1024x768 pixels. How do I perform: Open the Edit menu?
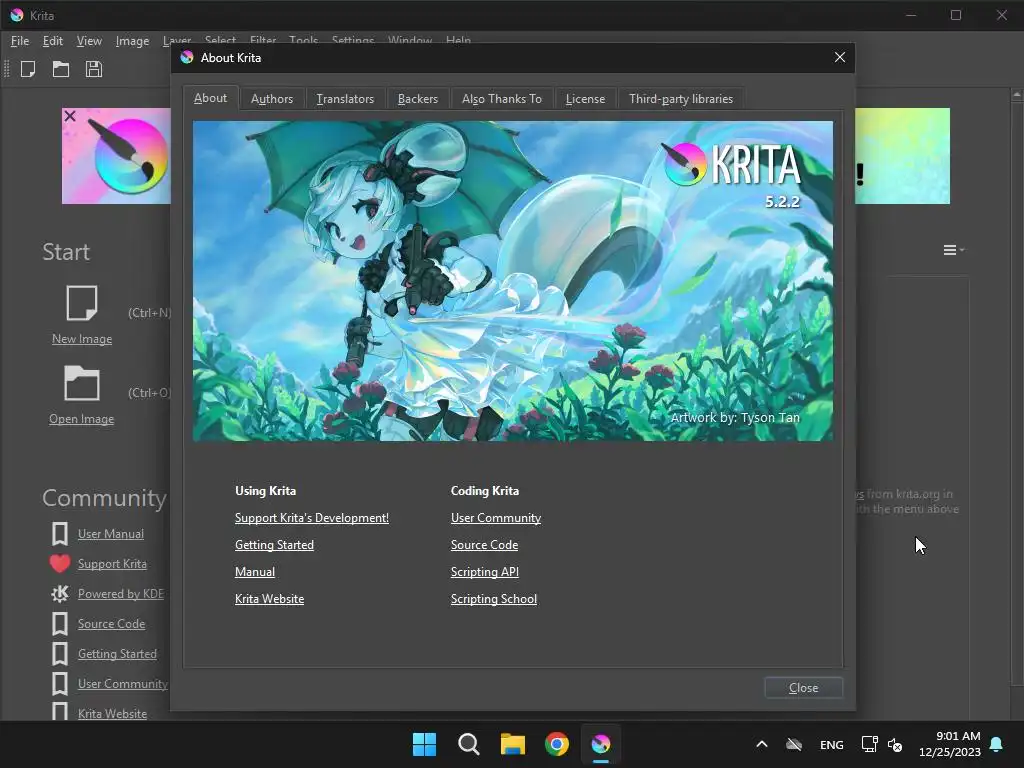click(52, 41)
